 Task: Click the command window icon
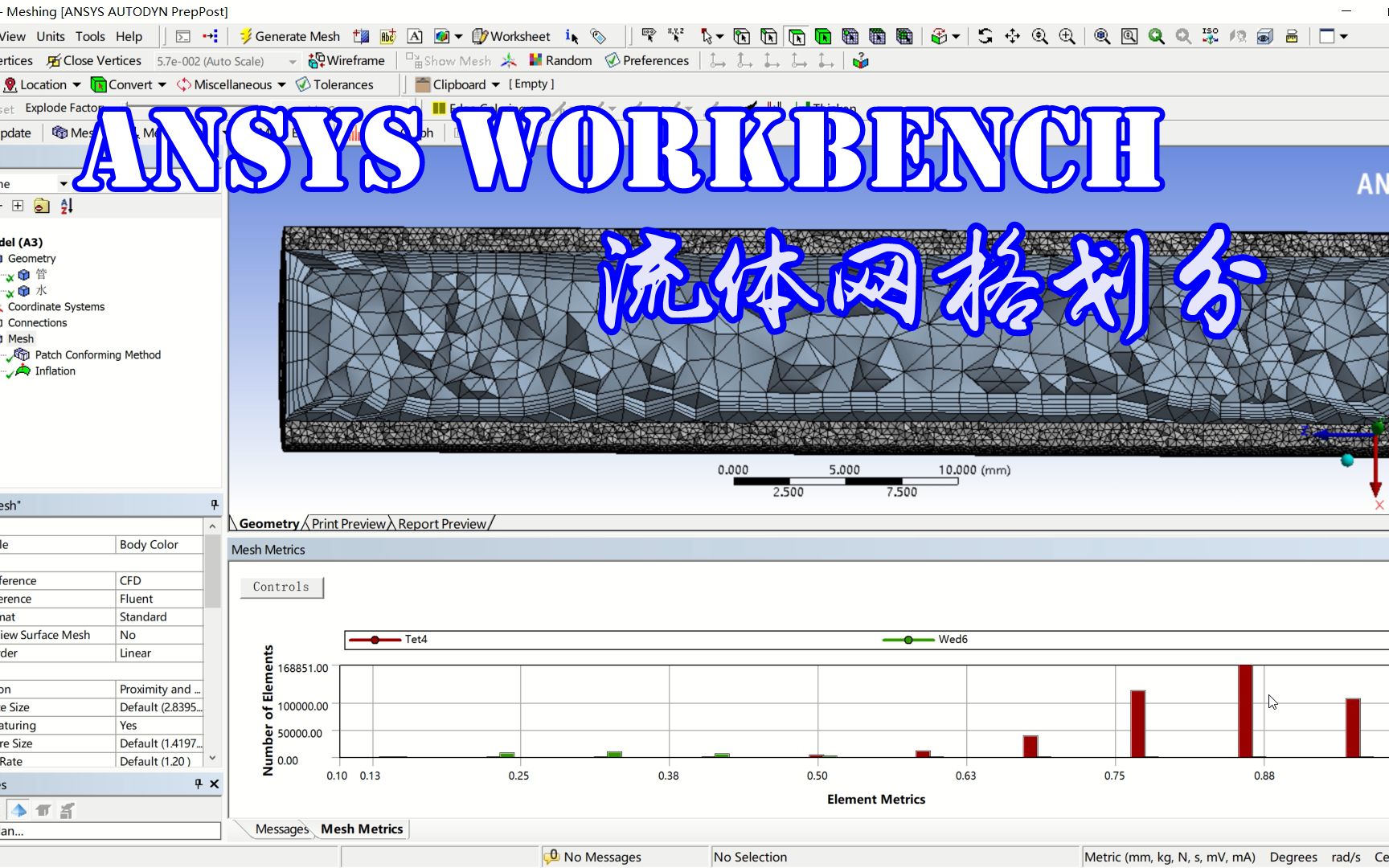click(183, 36)
